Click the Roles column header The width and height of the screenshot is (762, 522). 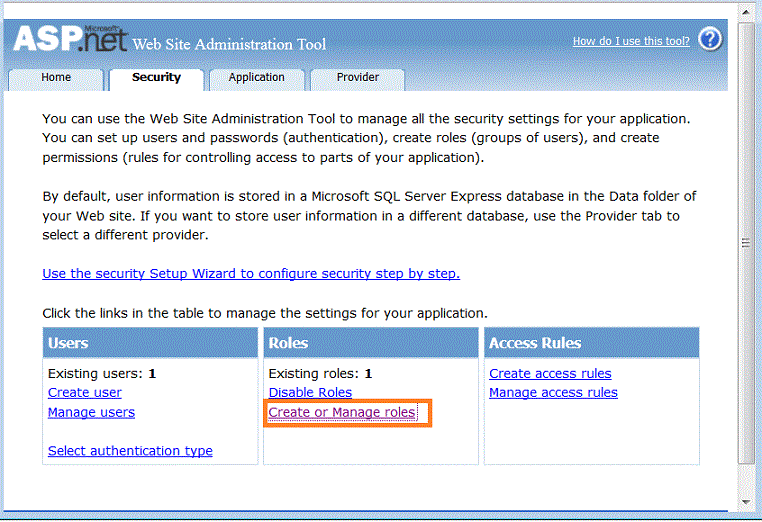tap(371, 343)
